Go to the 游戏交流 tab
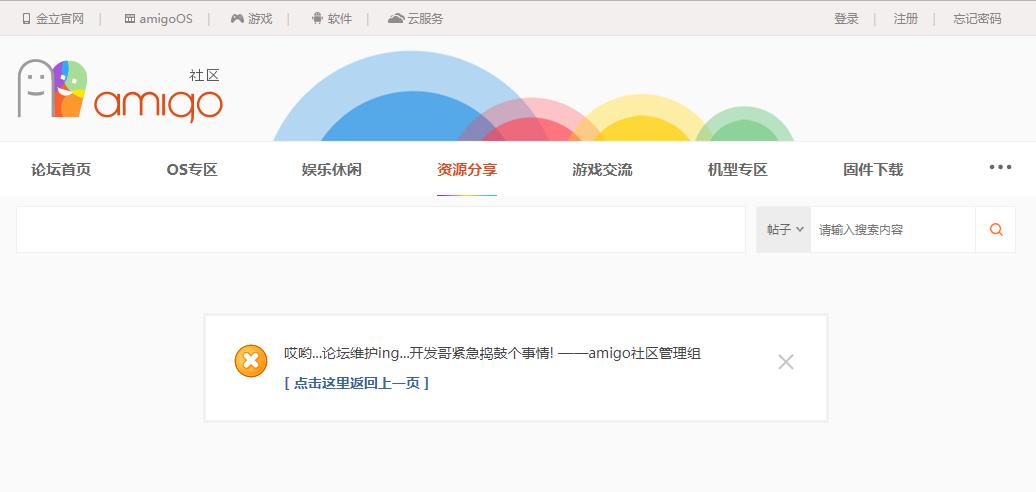Screen dimensions: 1036x492 603,170
